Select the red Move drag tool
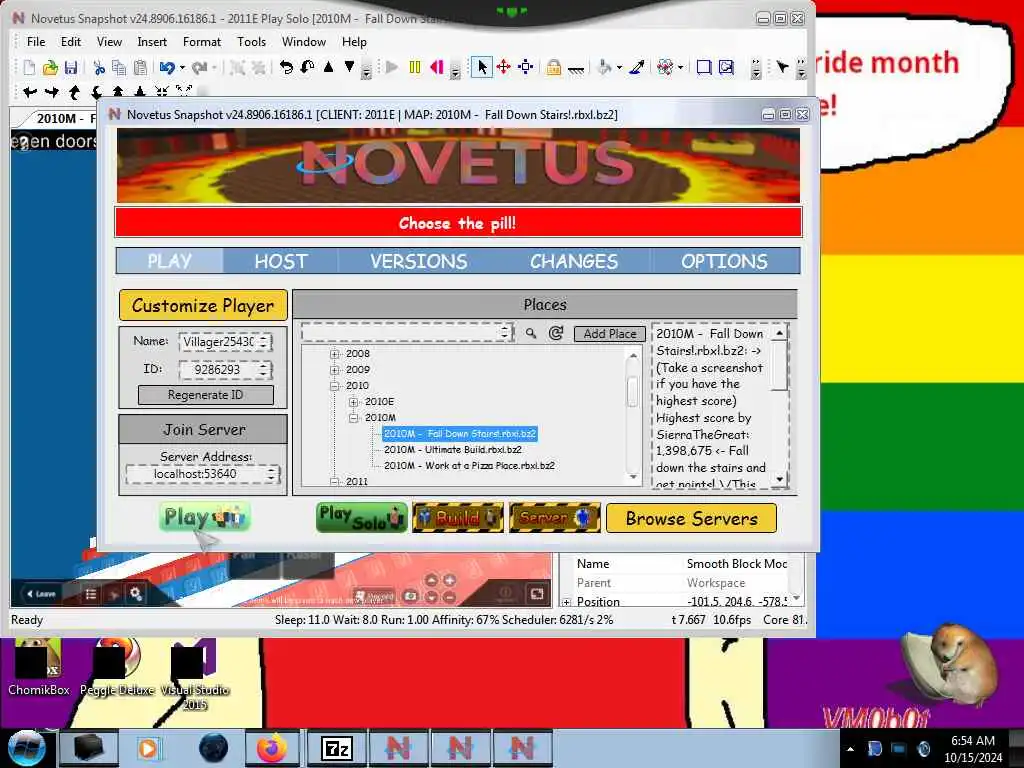The width and height of the screenshot is (1024, 768). click(504, 67)
